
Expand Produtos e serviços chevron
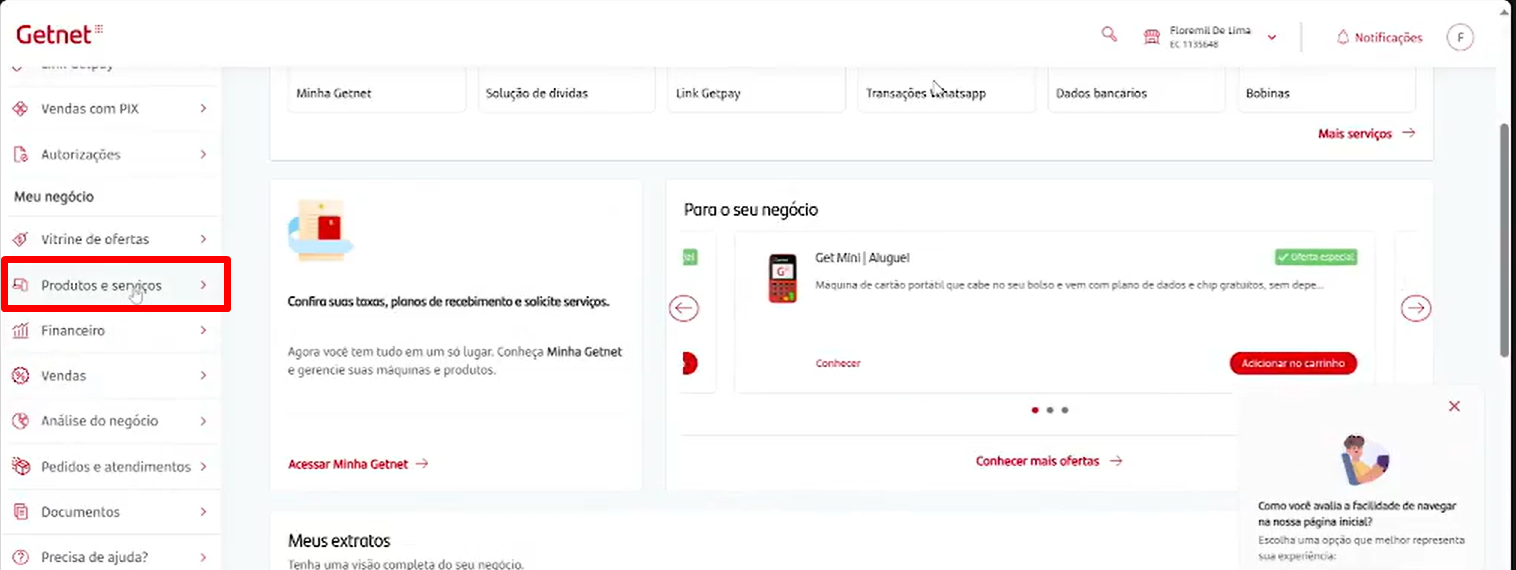pos(203,286)
